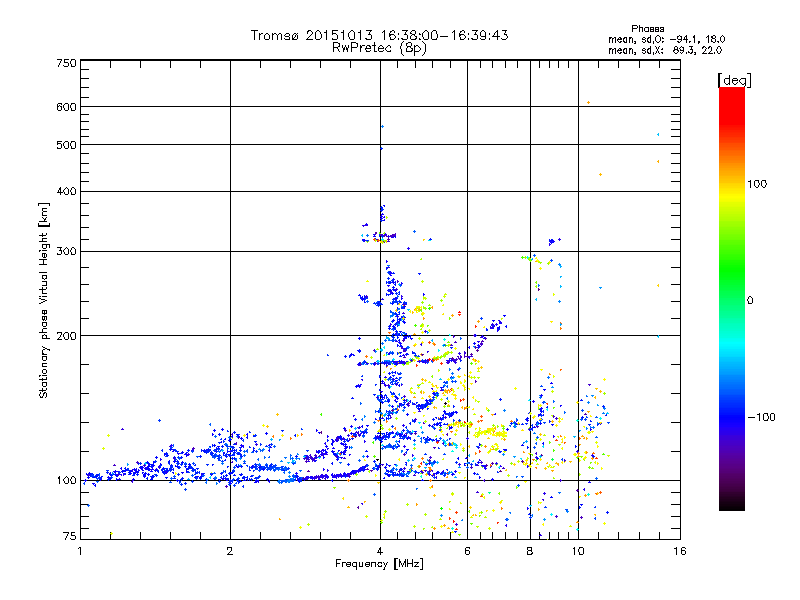The image size is (800, 600).
Task: Click the plot title 'Tromsø 20151013 16:38:00-16:39:43'
Action: click(x=379, y=35)
